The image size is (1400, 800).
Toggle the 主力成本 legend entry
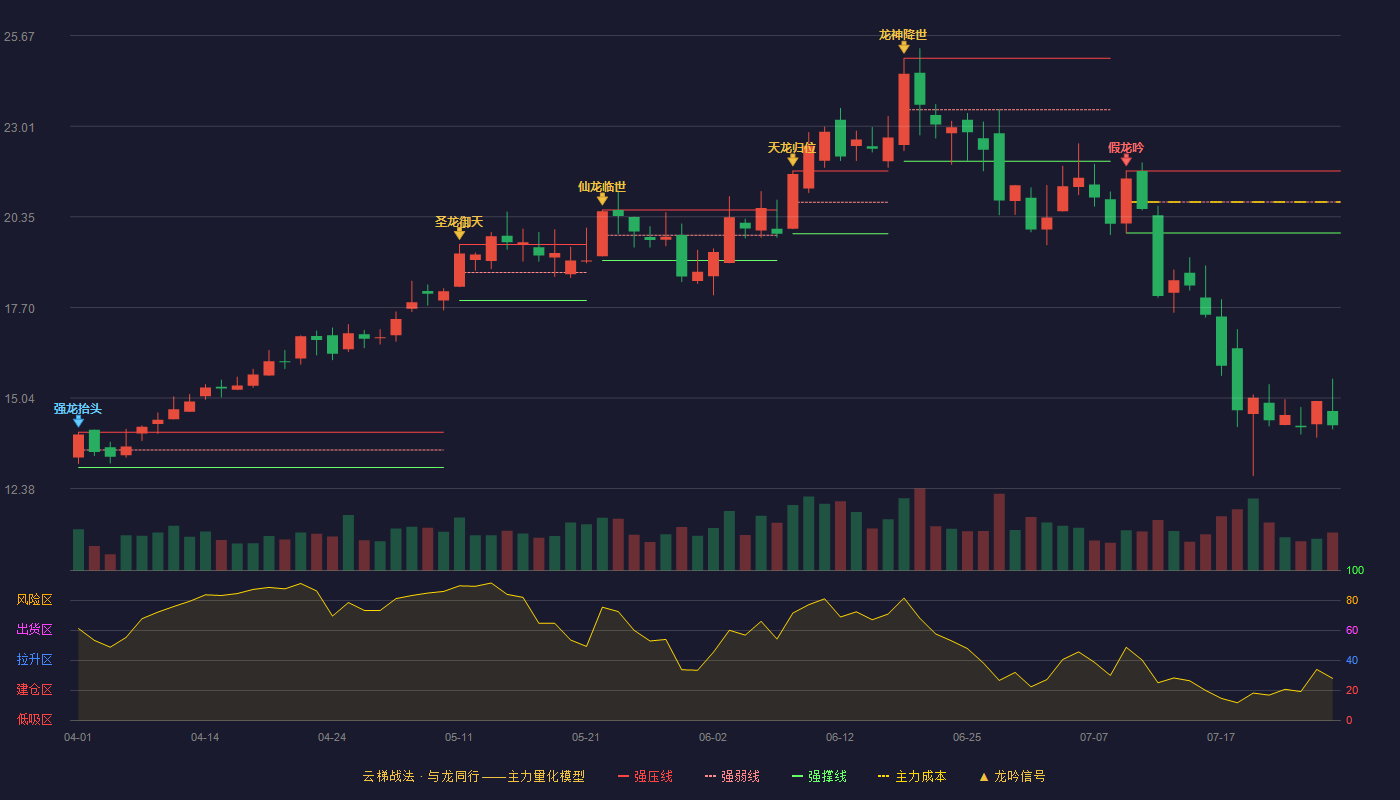pos(912,776)
